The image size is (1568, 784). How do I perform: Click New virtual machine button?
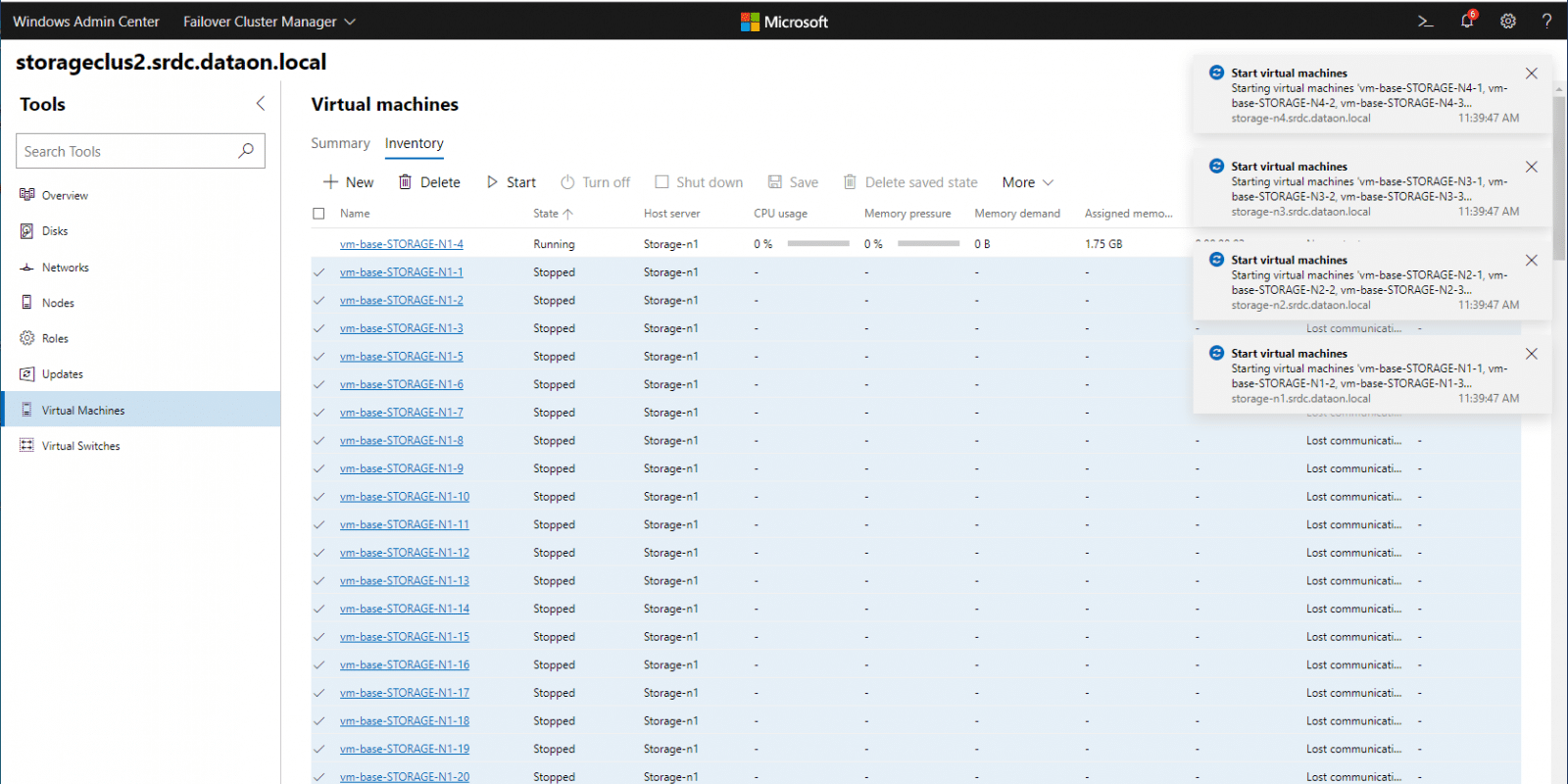pos(348,182)
